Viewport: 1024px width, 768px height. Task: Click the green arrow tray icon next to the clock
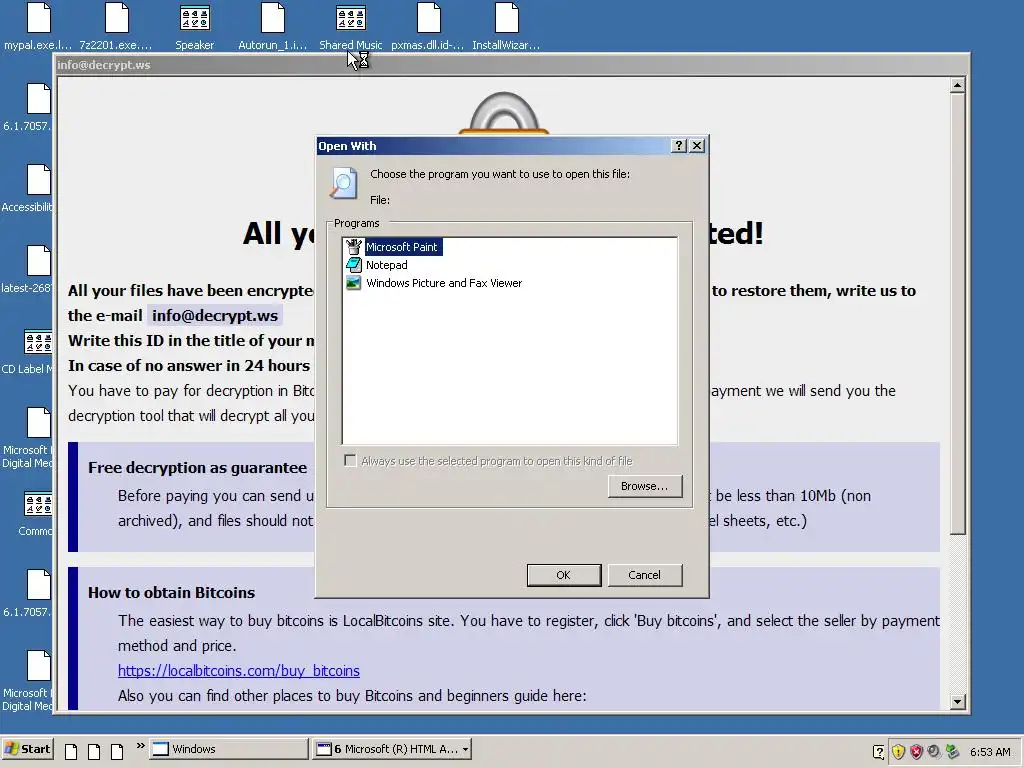(952, 752)
